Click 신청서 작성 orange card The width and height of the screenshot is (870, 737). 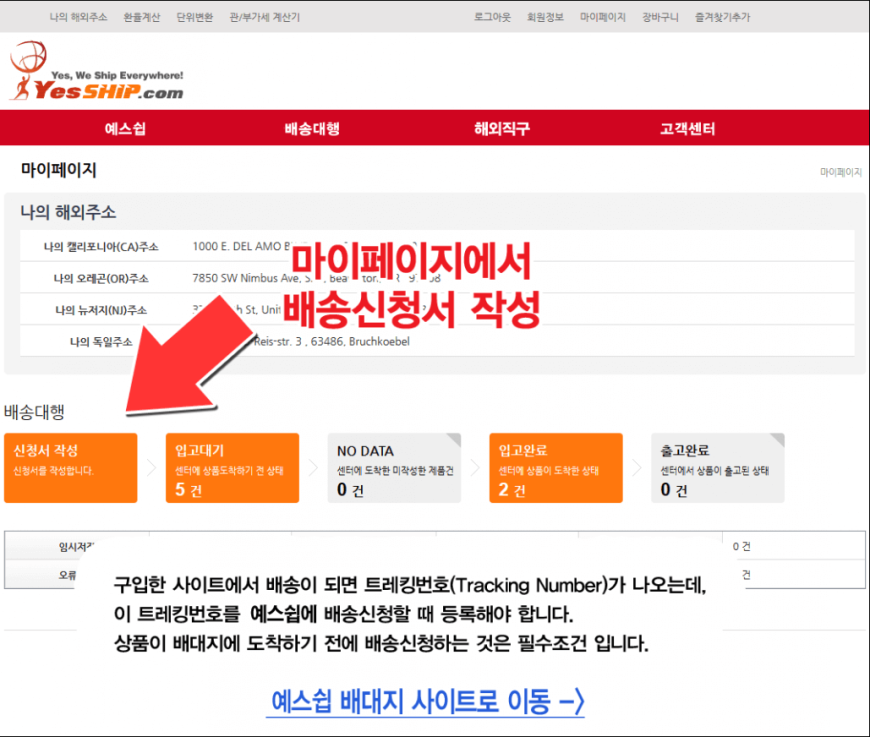[x=70, y=468]
